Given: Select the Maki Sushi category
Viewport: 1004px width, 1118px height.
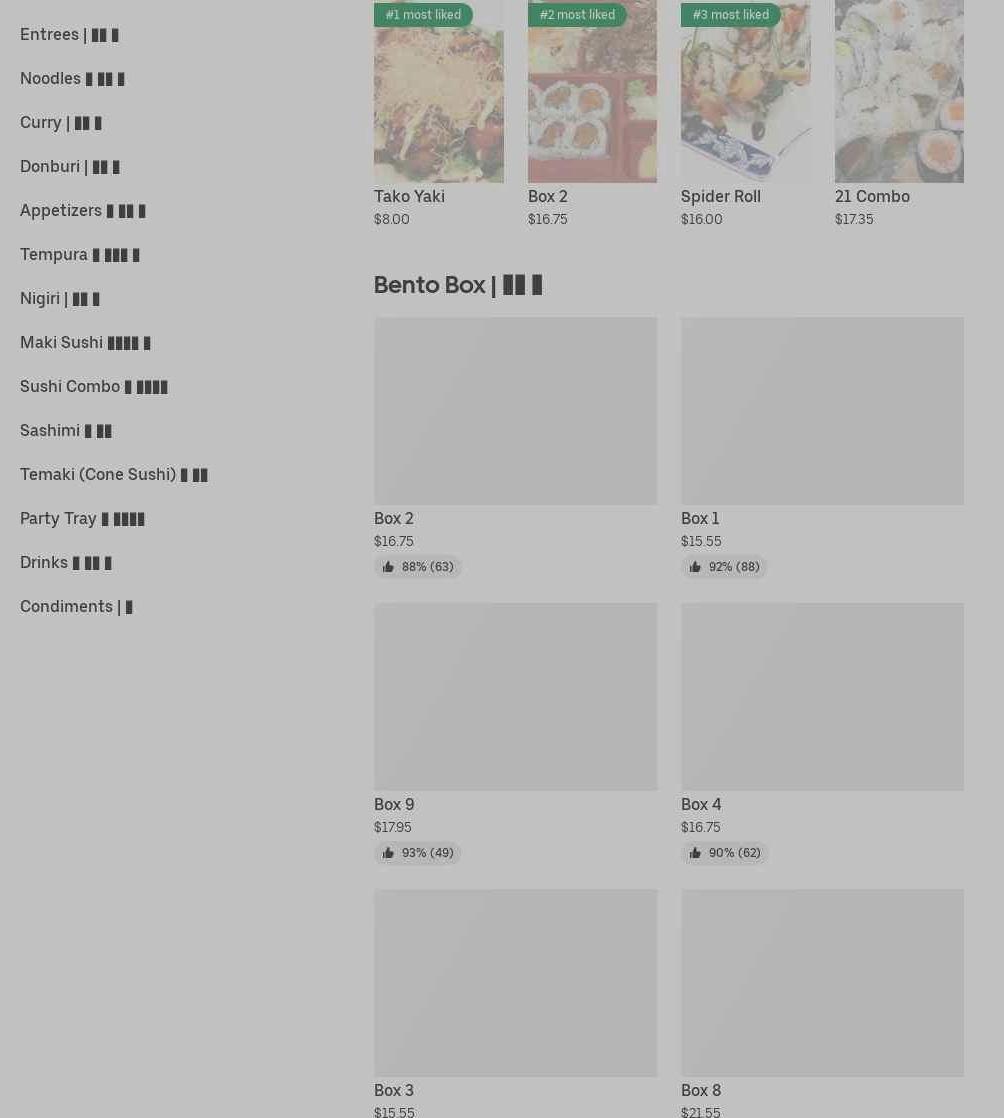Looking at the screenshot, I should [x=85, y=342].
